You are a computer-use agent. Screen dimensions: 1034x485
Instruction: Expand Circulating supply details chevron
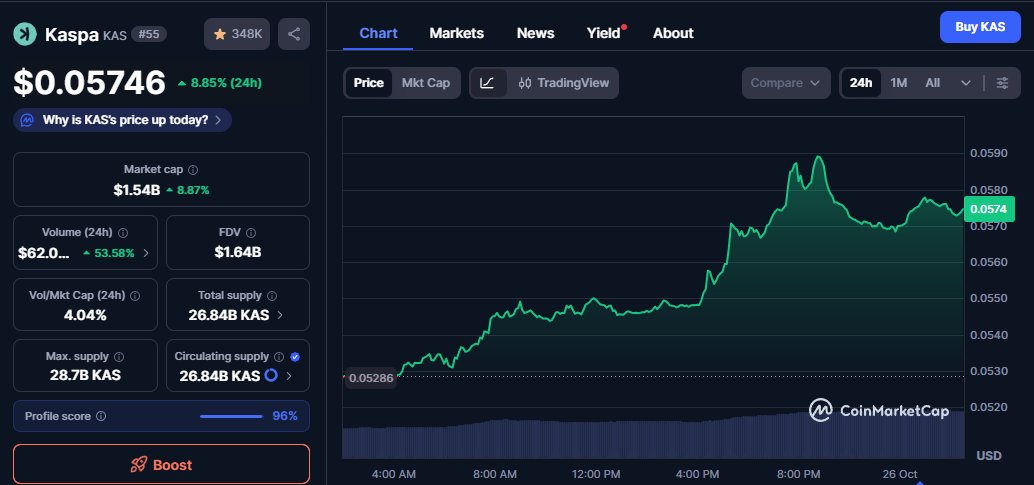pos(289,376)
